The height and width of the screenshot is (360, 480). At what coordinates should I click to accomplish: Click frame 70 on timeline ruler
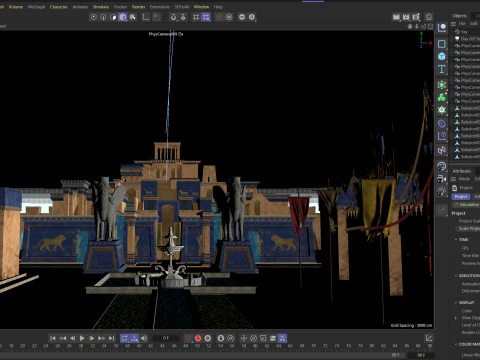coord(313,346)
